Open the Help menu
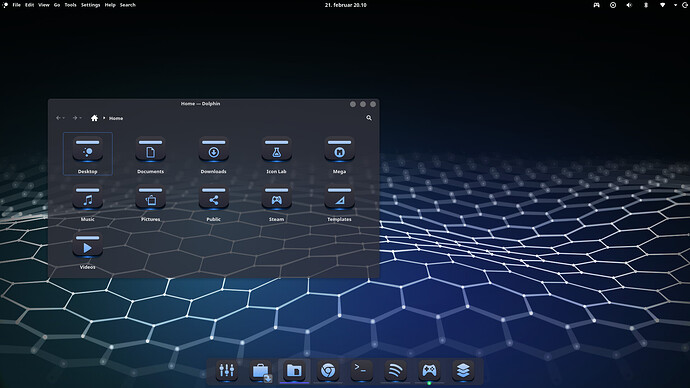Viewport: 690px width, 388px height. (110, 5)
